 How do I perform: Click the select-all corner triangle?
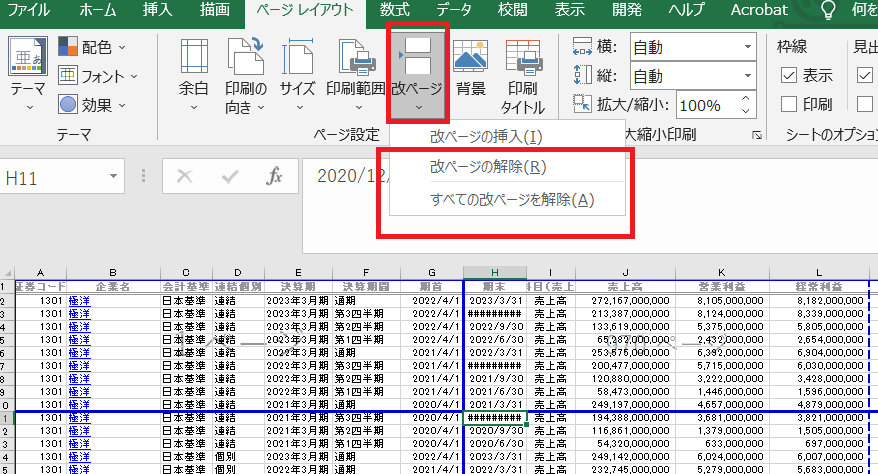(x=7, y=273)
